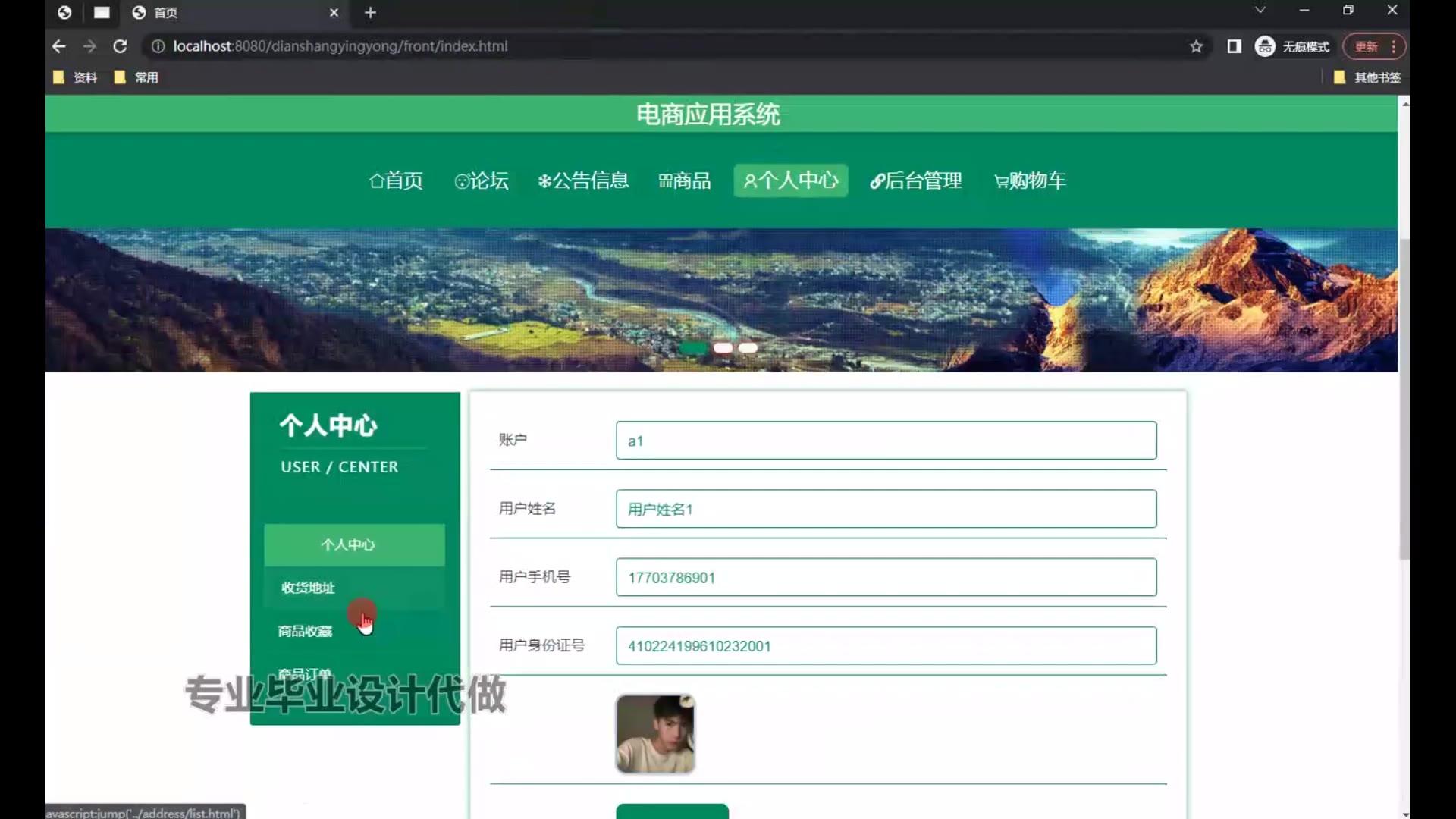Click the browser back arrow

(58, 46)
